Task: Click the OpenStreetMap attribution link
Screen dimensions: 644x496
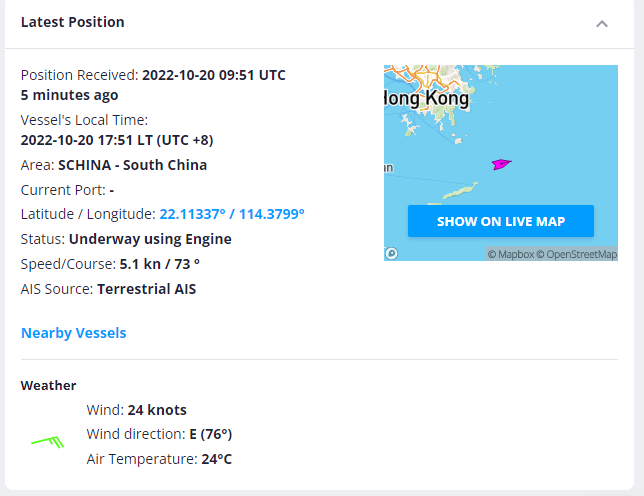Action: click(577, 255)
